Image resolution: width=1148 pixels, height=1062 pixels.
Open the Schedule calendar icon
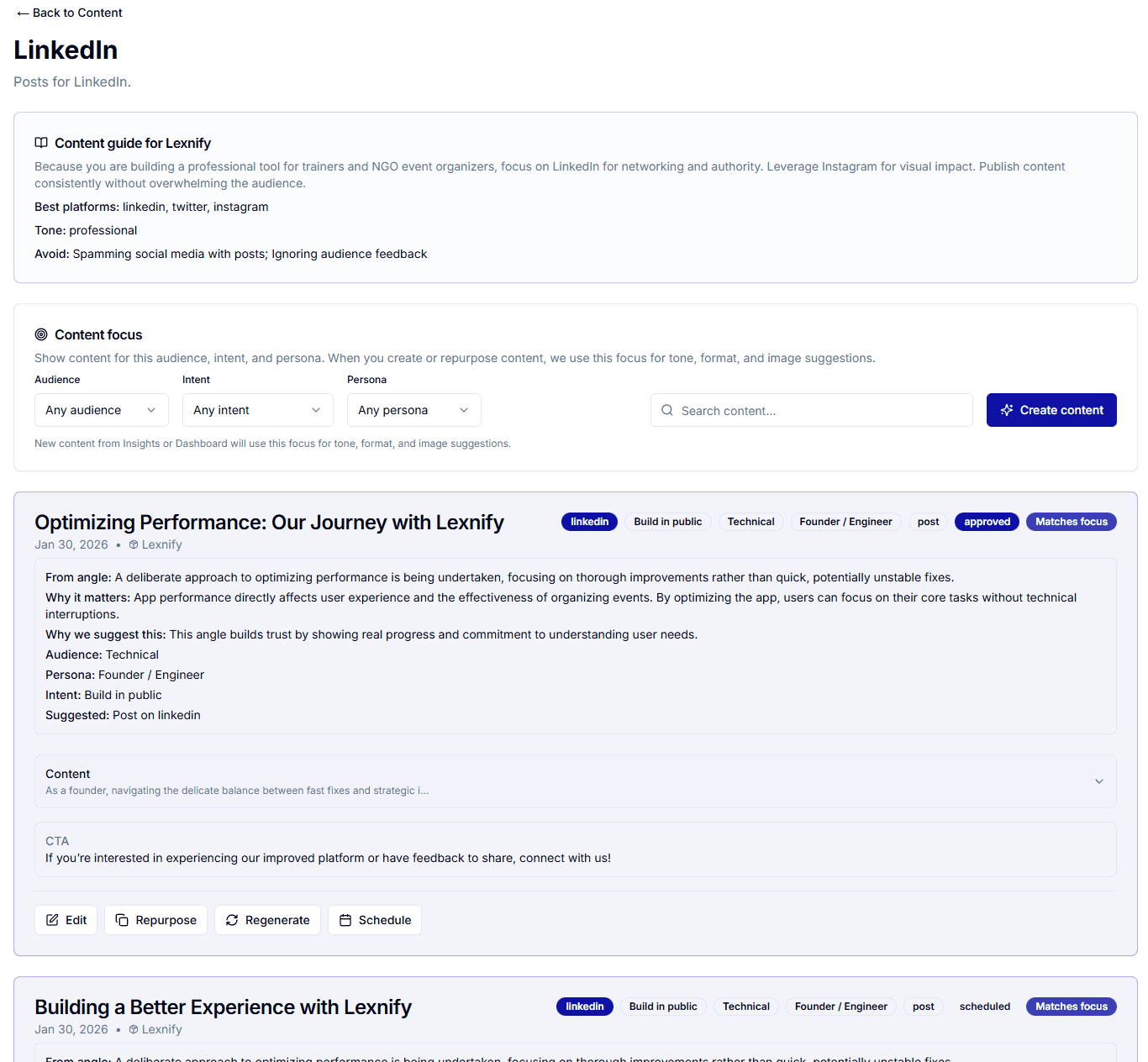pos(345,920)
